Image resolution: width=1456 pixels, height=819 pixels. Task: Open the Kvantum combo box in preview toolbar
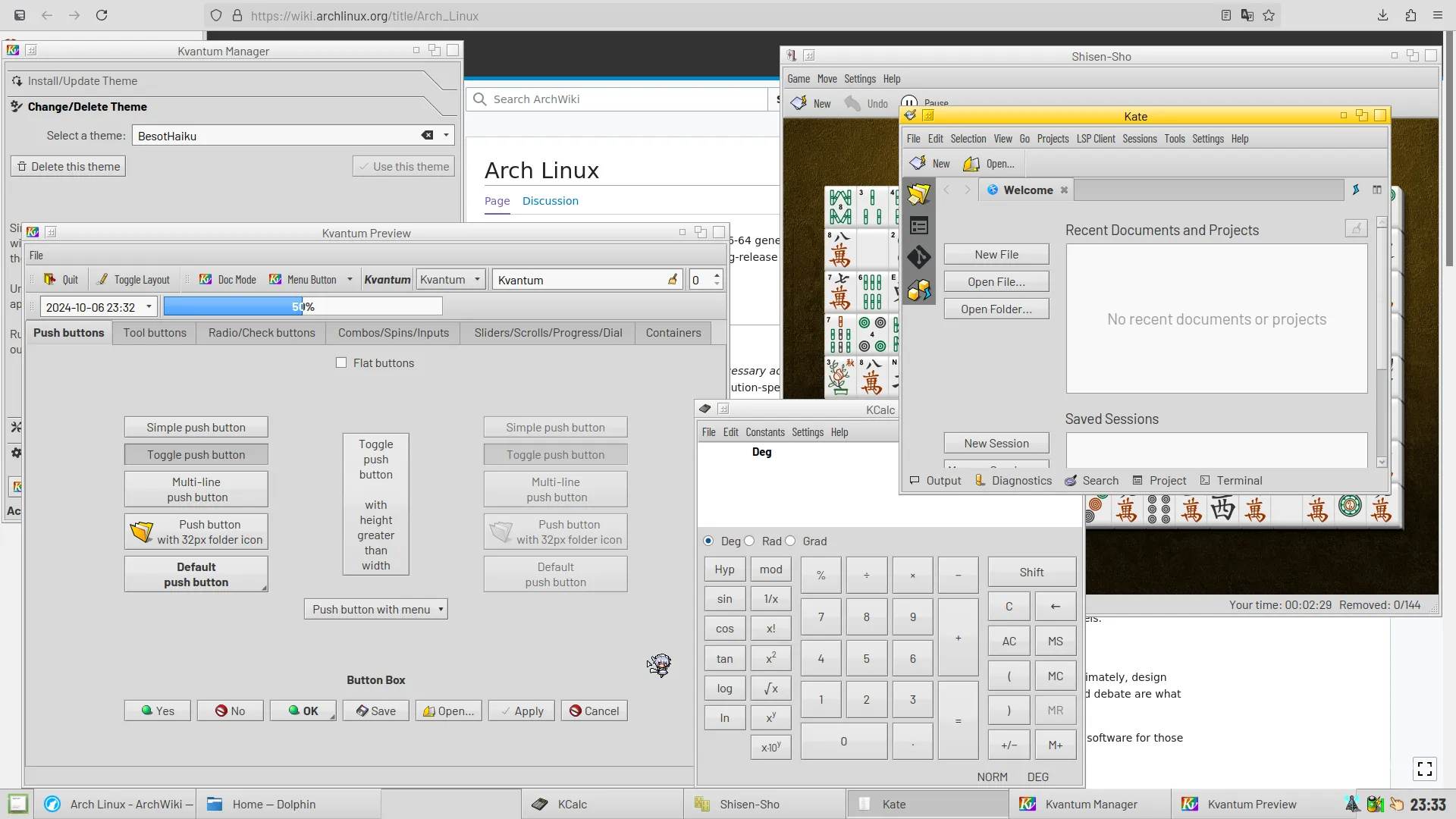[x=451, y=280]
